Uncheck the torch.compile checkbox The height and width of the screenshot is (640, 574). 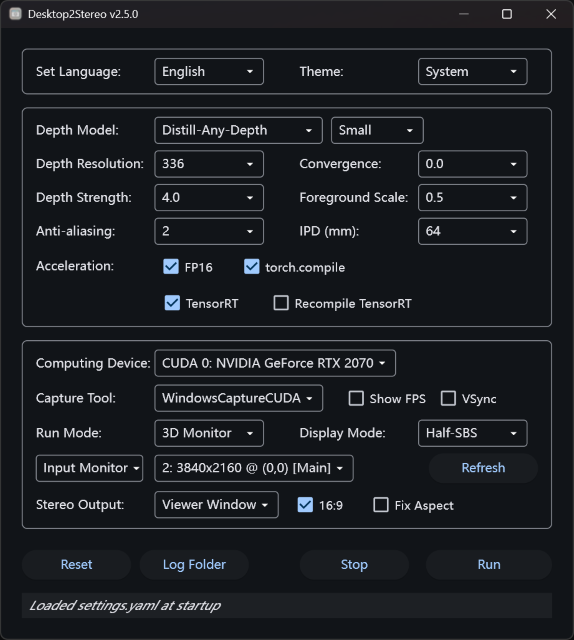tap(251, 267)
